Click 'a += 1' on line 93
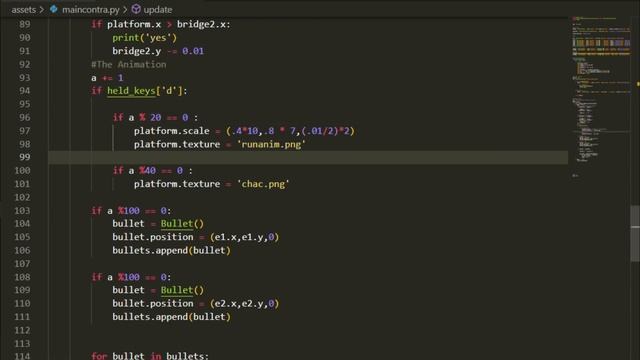This screenshot has height=360, width=640. click(107, 78)
